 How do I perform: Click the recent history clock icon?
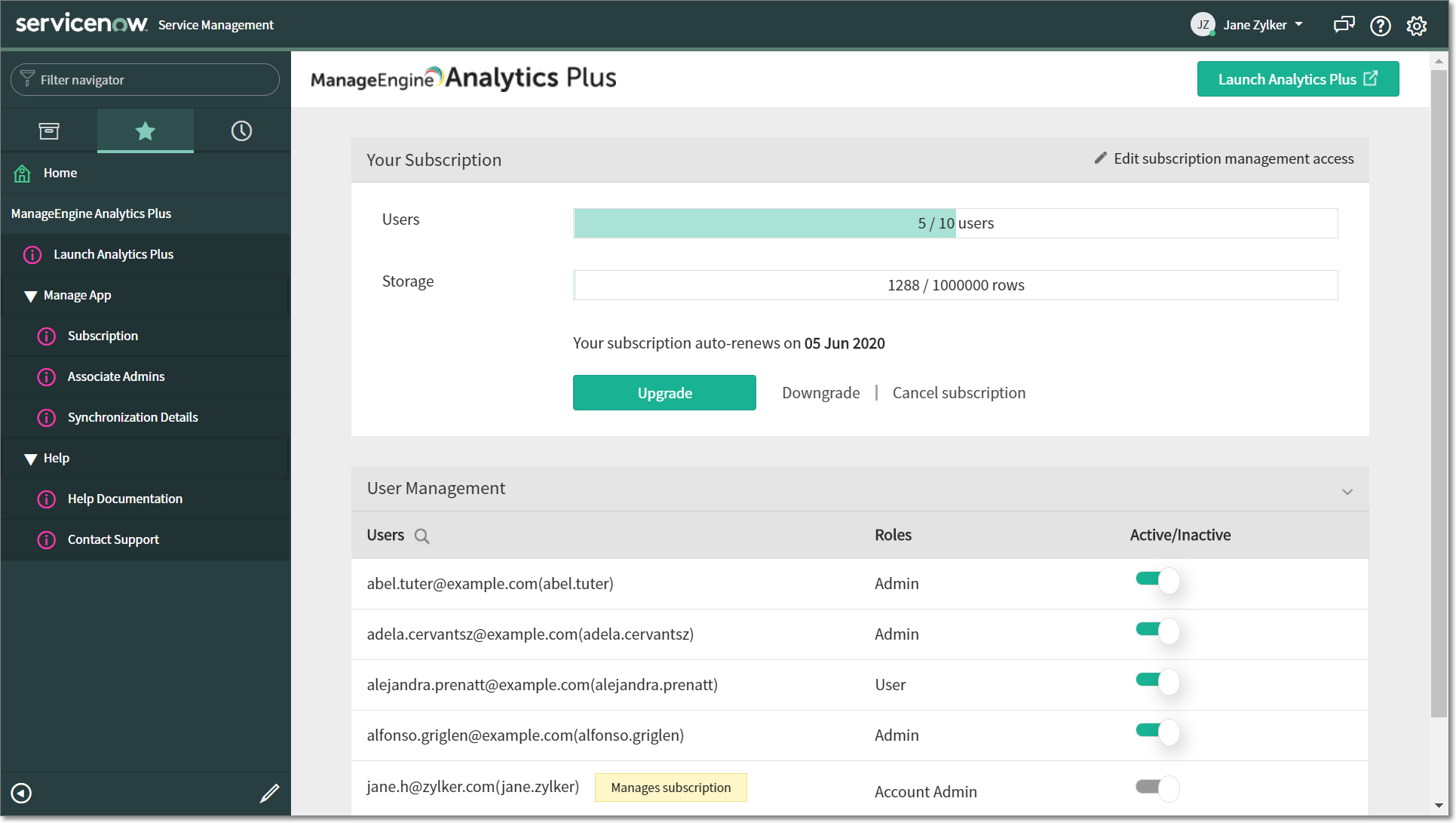tap(240, 129)
